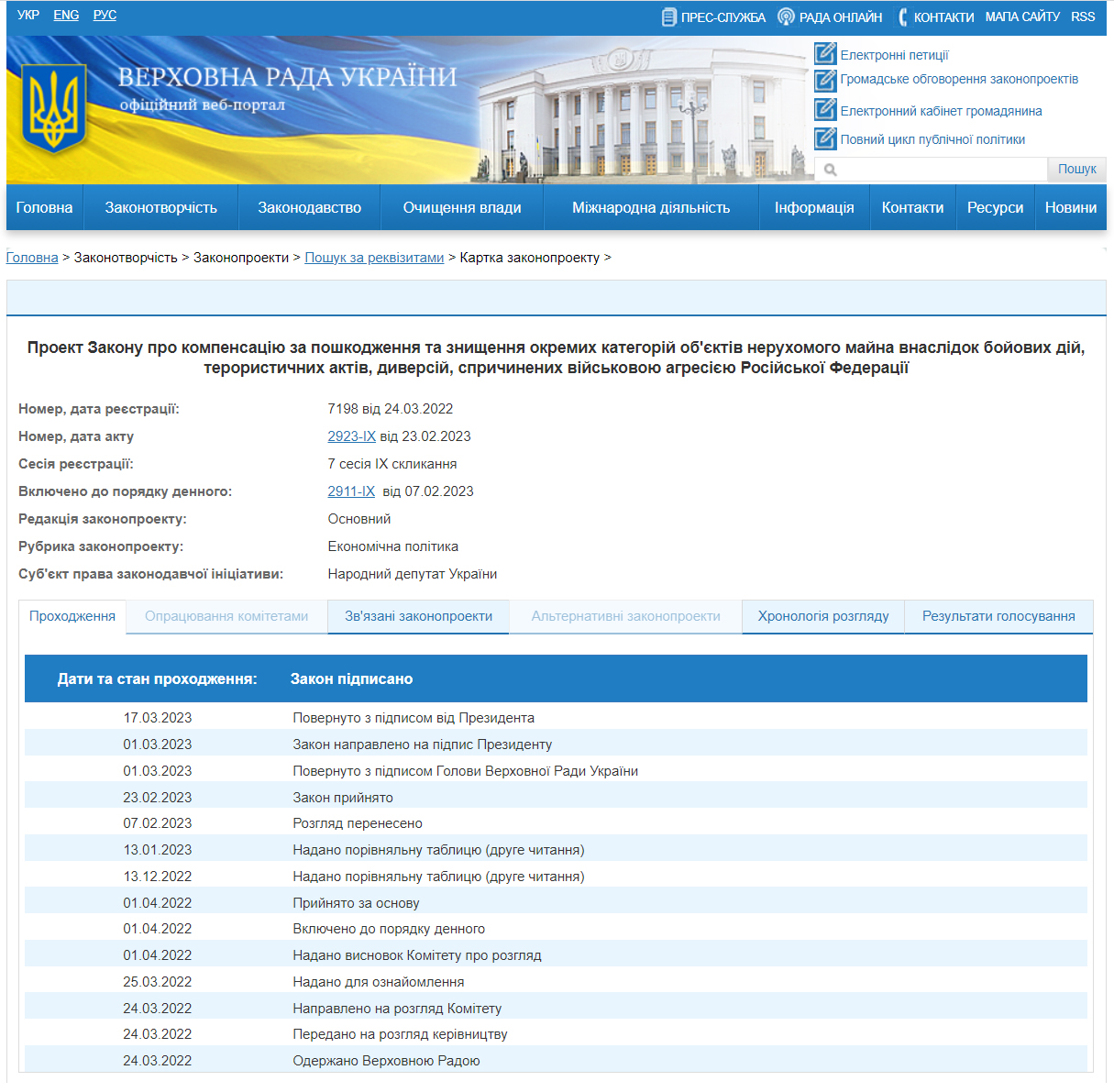Open the Інформація menu item
Viewport: 1114px width, 1092px height.
point(814,207)
